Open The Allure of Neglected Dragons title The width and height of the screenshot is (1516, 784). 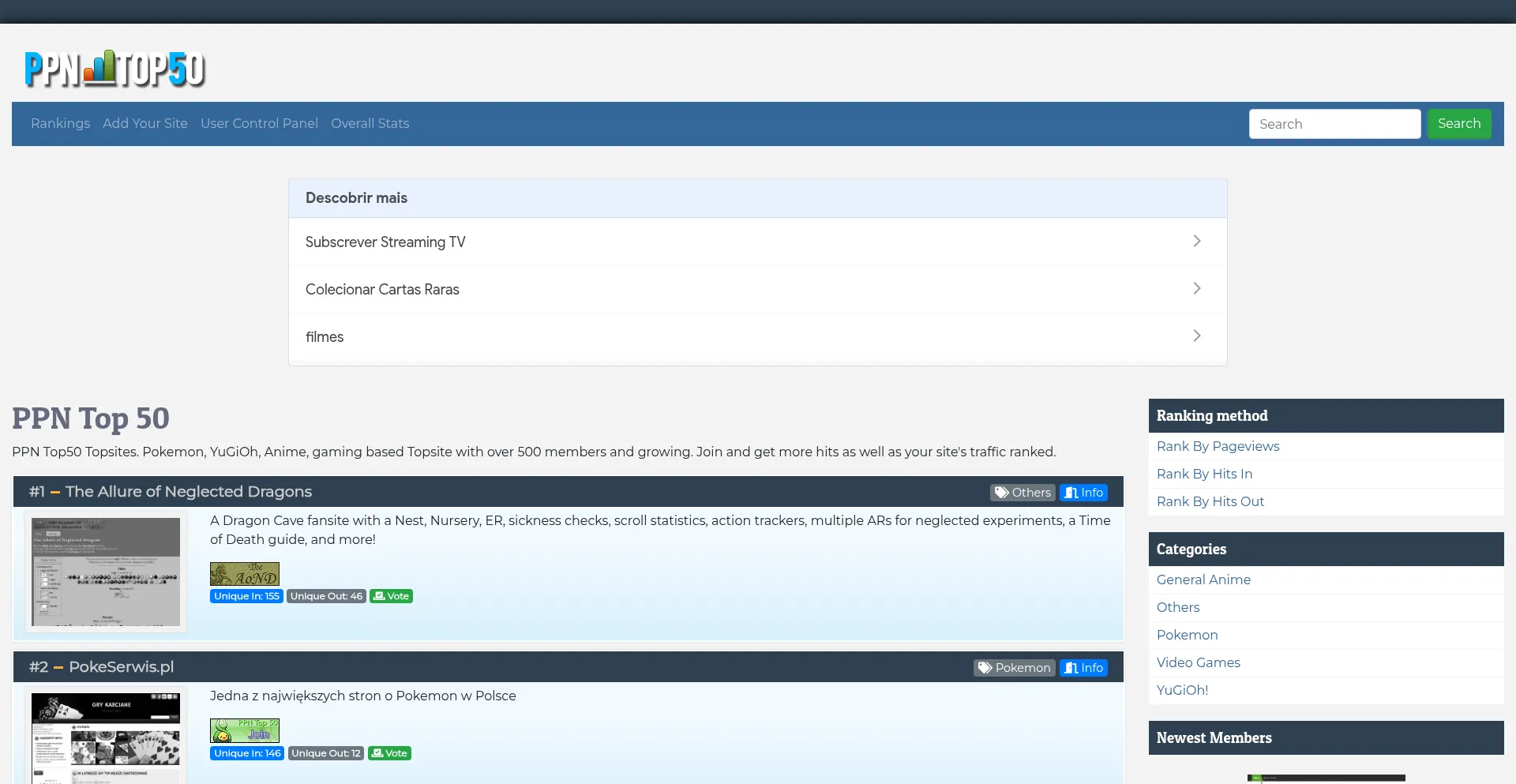pos(189,491)
